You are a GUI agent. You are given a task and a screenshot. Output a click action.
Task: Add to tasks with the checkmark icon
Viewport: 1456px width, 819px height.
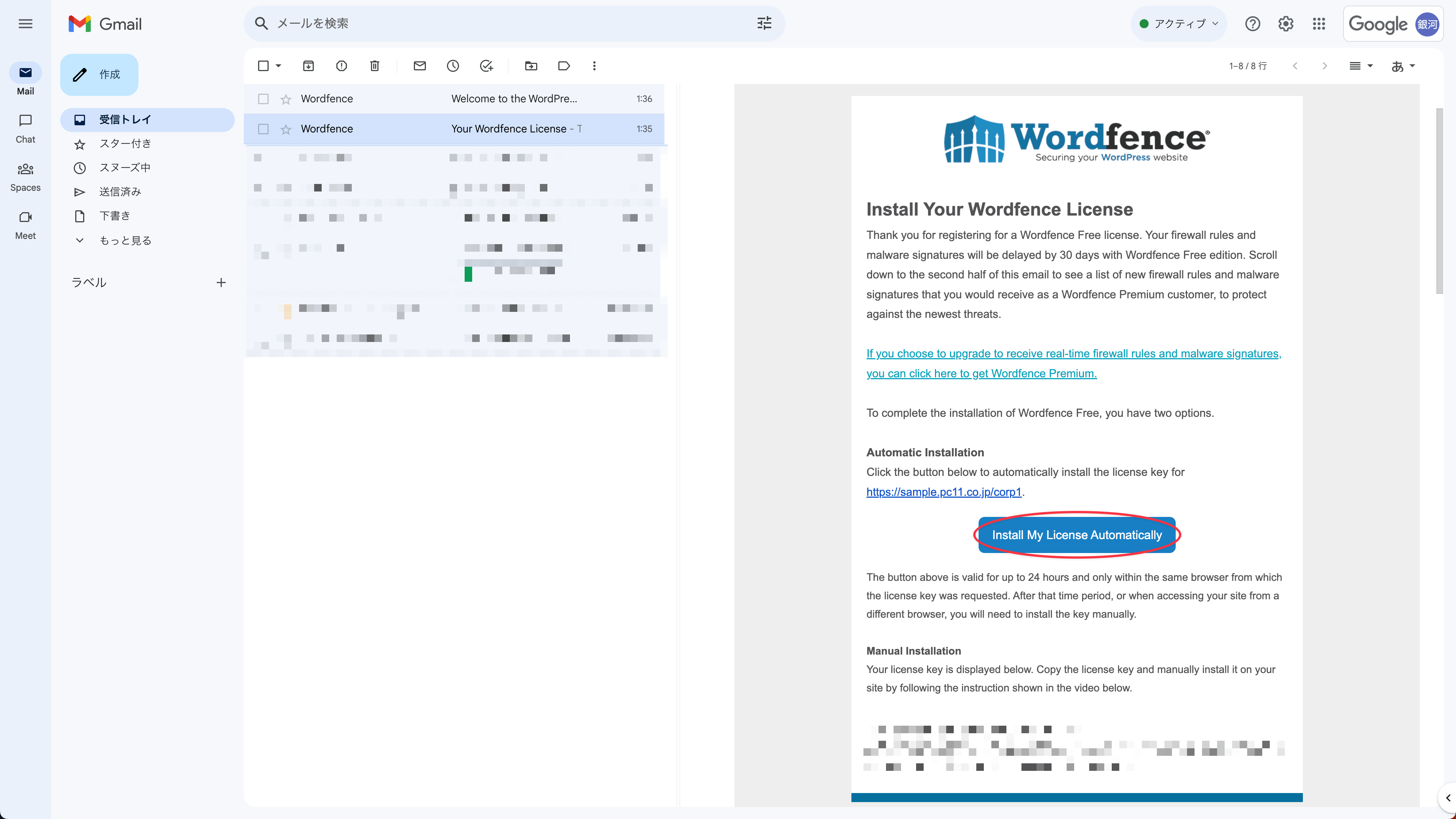click(x=486, y=66)
